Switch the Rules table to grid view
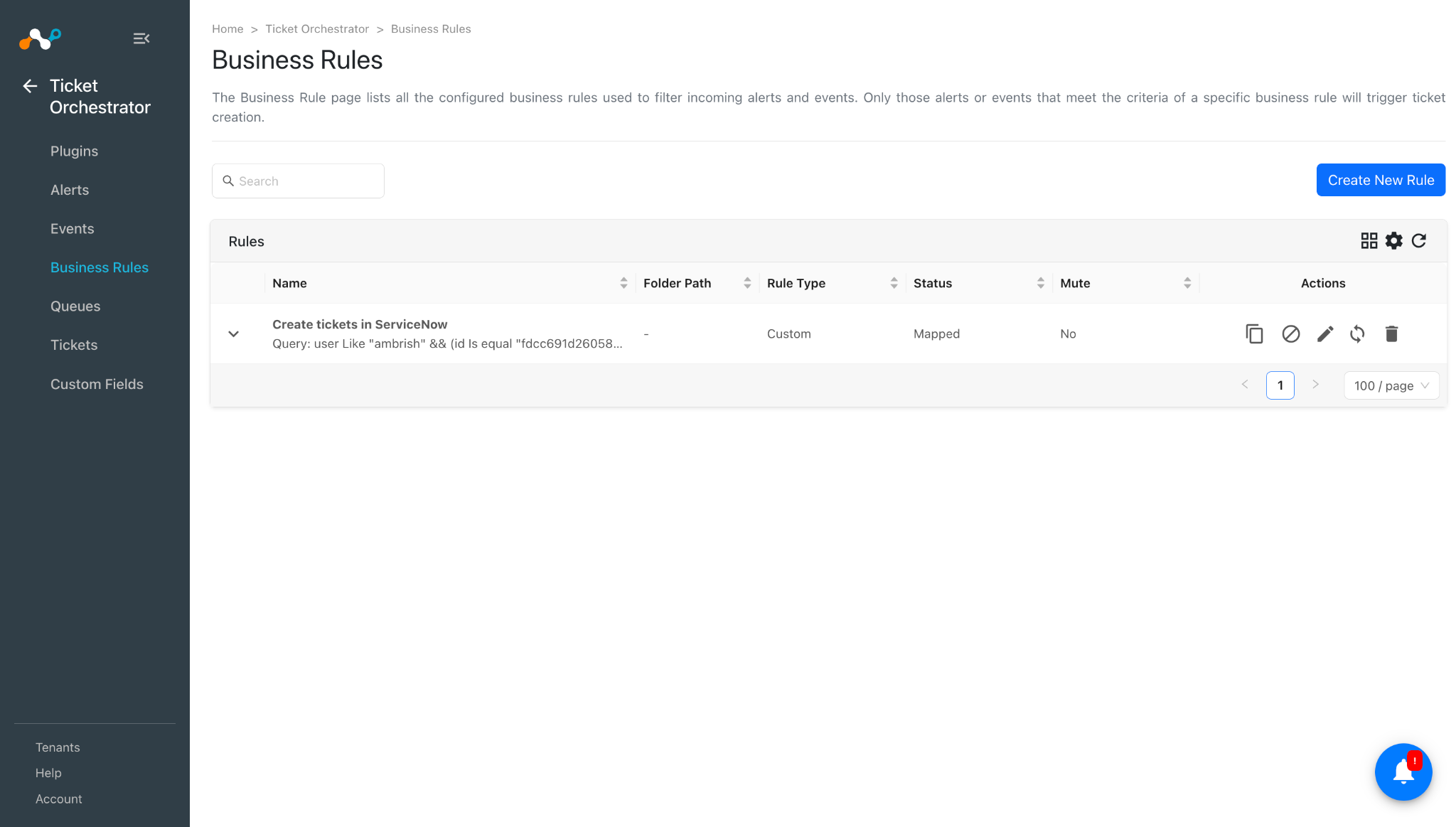 point(1369,241)
